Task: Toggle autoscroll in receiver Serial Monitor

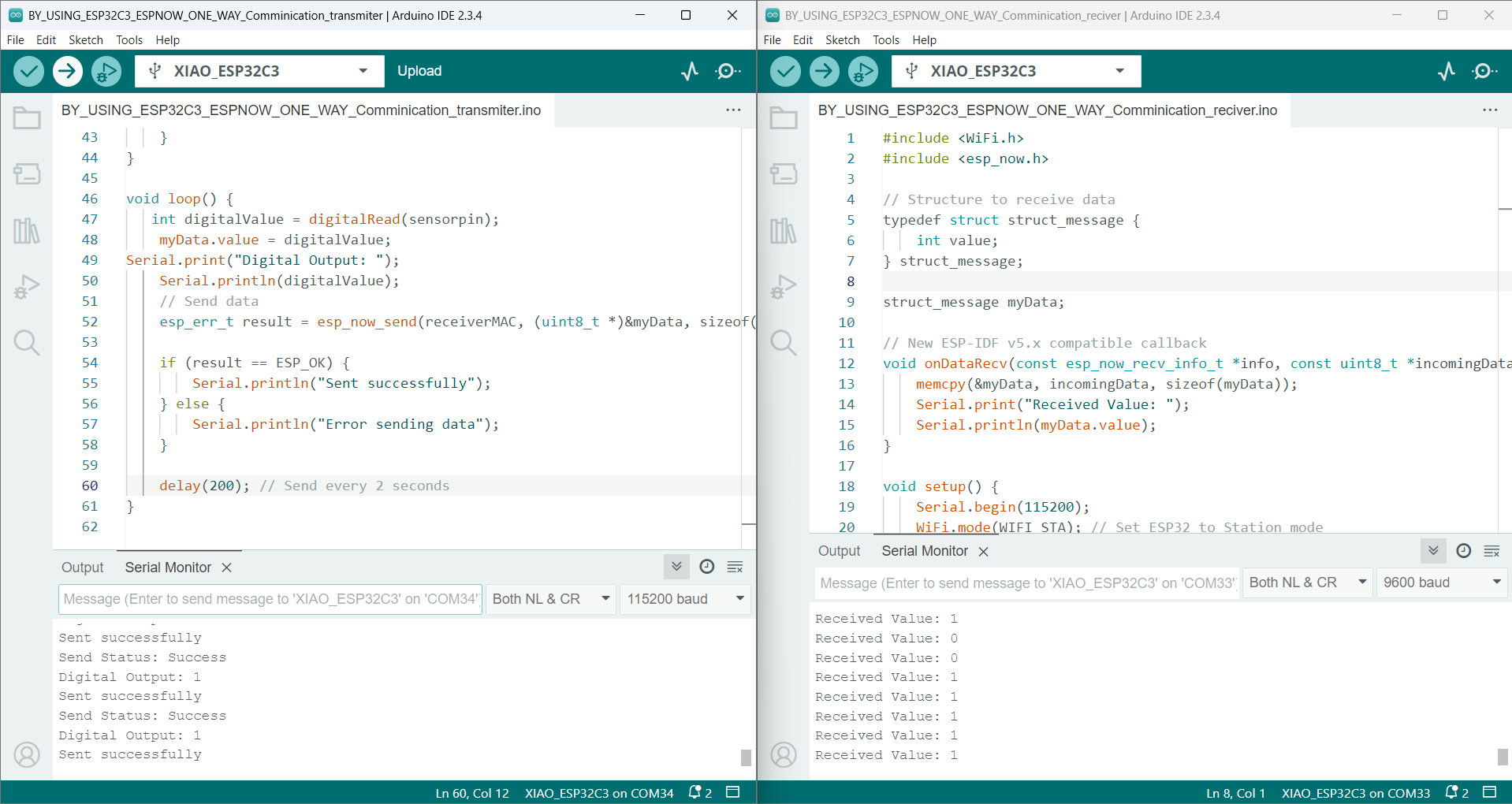Action: 1433,551
